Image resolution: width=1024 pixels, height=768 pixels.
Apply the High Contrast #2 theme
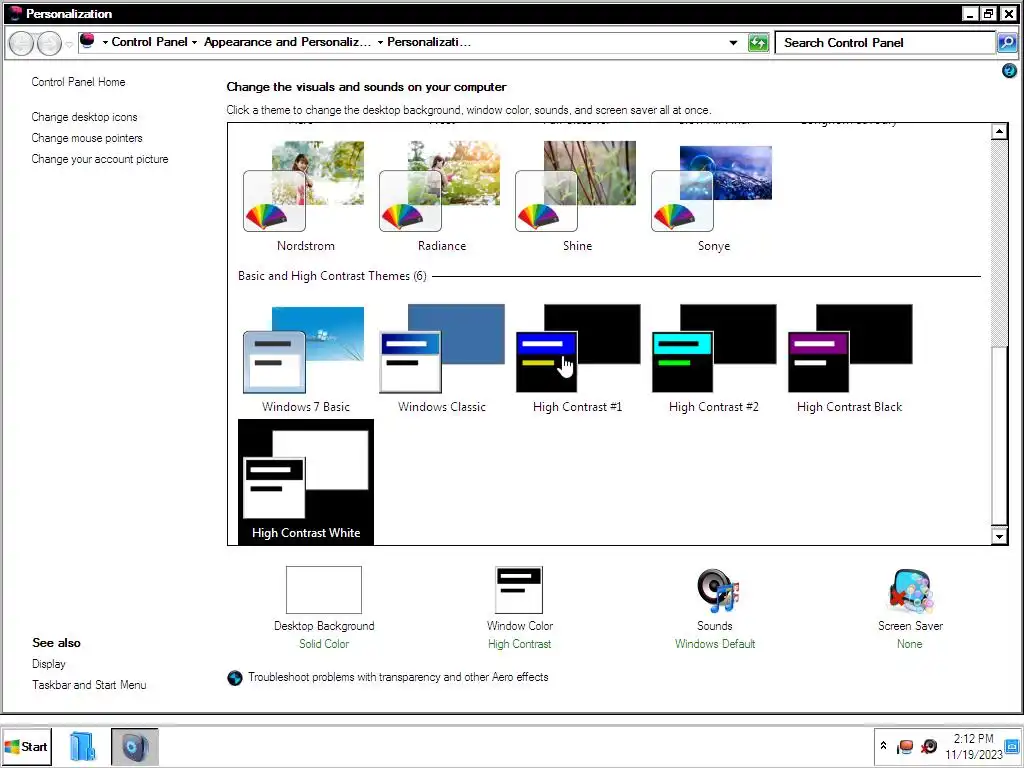pyautogui.click(x=713, y=358)
